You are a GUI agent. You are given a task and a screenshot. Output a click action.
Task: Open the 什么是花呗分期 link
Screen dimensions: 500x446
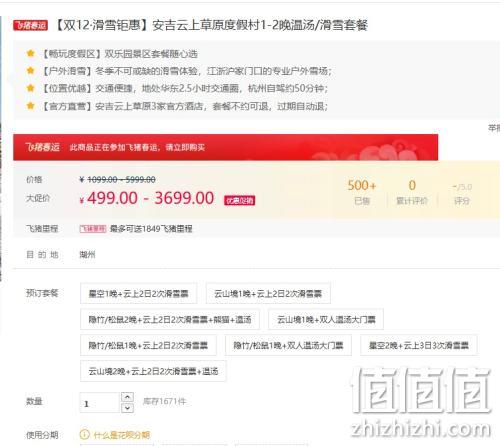[x=122, y=435]
